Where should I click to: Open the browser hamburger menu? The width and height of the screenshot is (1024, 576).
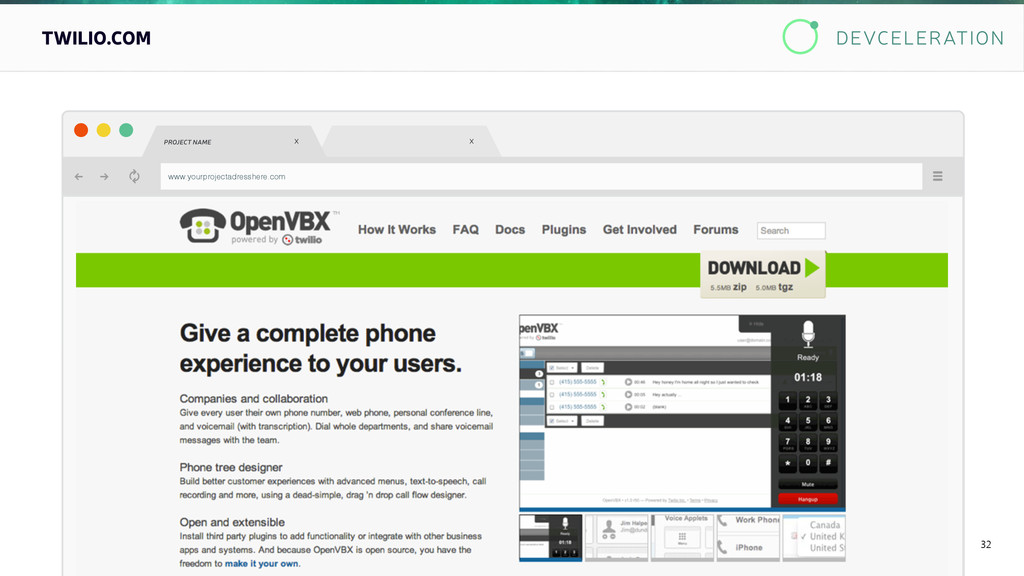[x=937, y=176]
